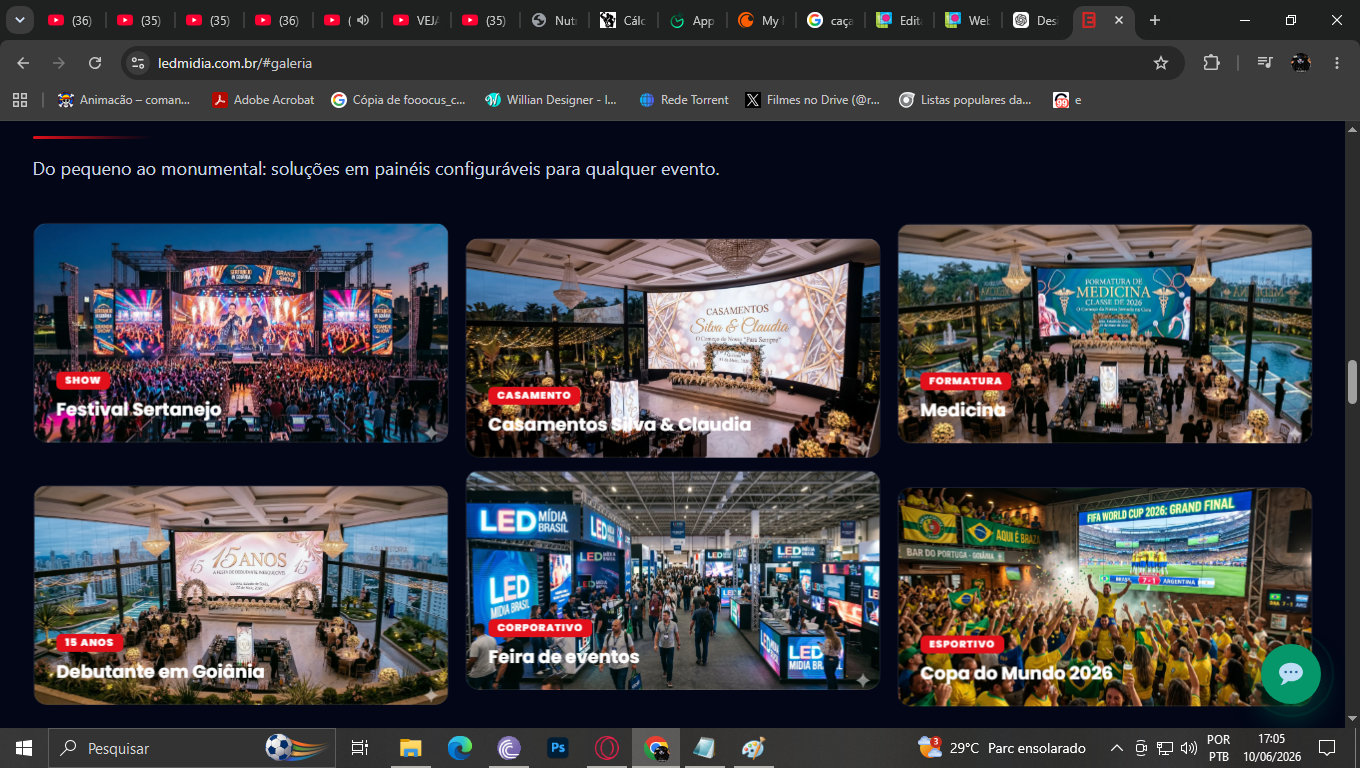Image resolution: width=1360 pixels, height=768 pixels.
Task: Open the Chrome profile avatar
Action: 1301,63
